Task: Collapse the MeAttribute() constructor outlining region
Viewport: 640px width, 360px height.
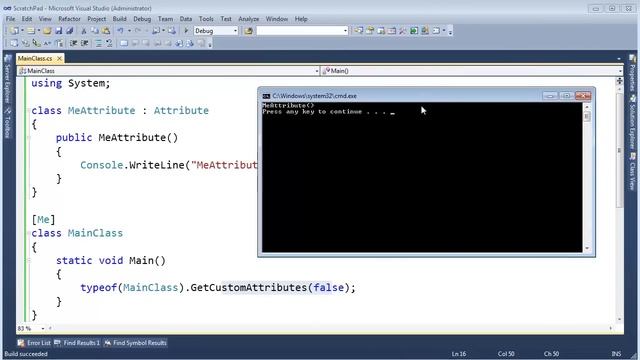Action: click(x=29, y=138)
